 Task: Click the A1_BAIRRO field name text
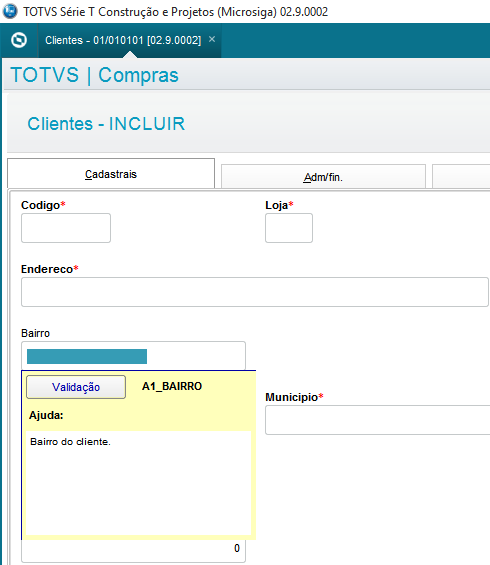click(172, 386)
